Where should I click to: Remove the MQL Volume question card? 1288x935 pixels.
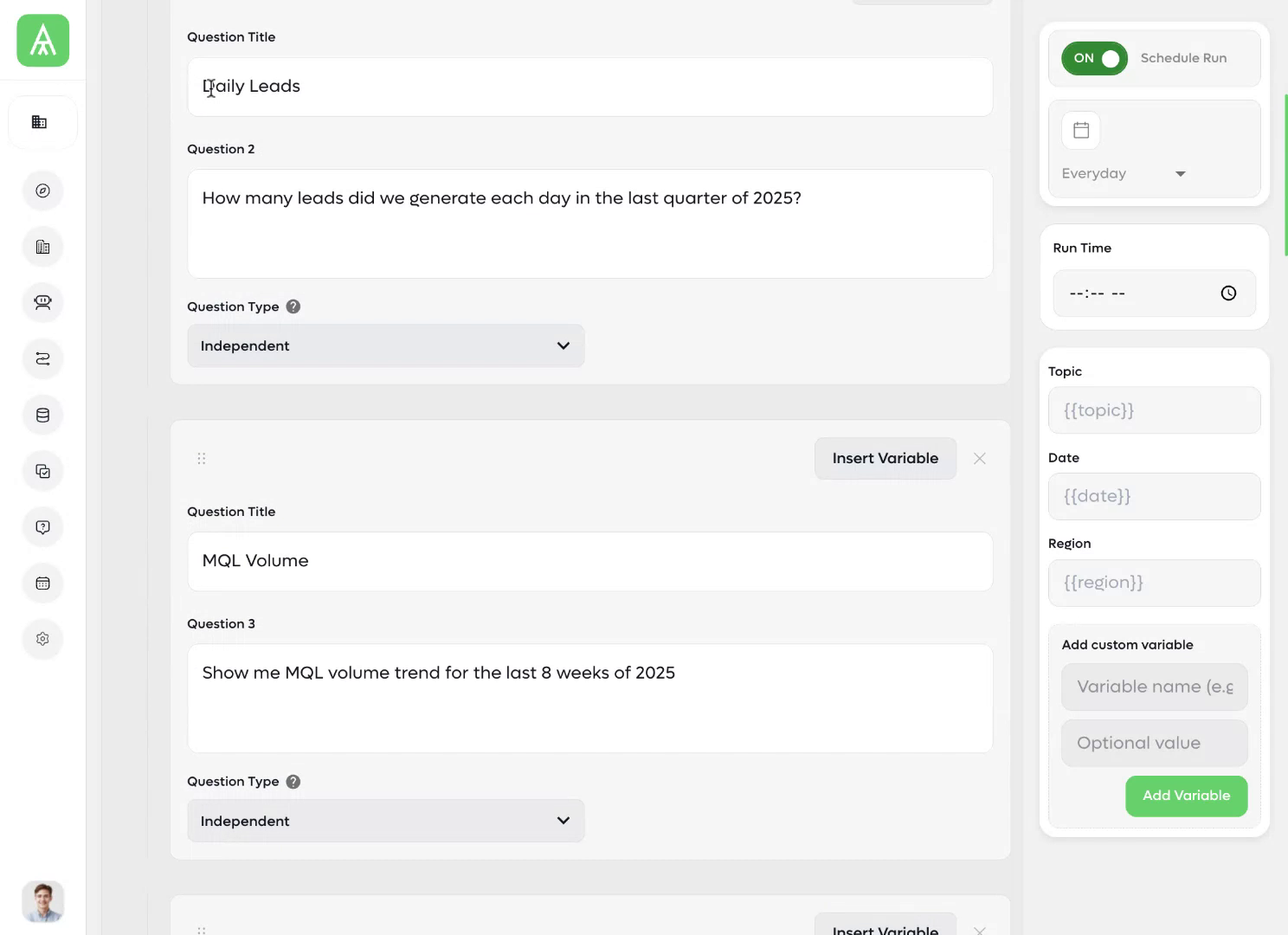pyautogui.click(x=980, y=458)
